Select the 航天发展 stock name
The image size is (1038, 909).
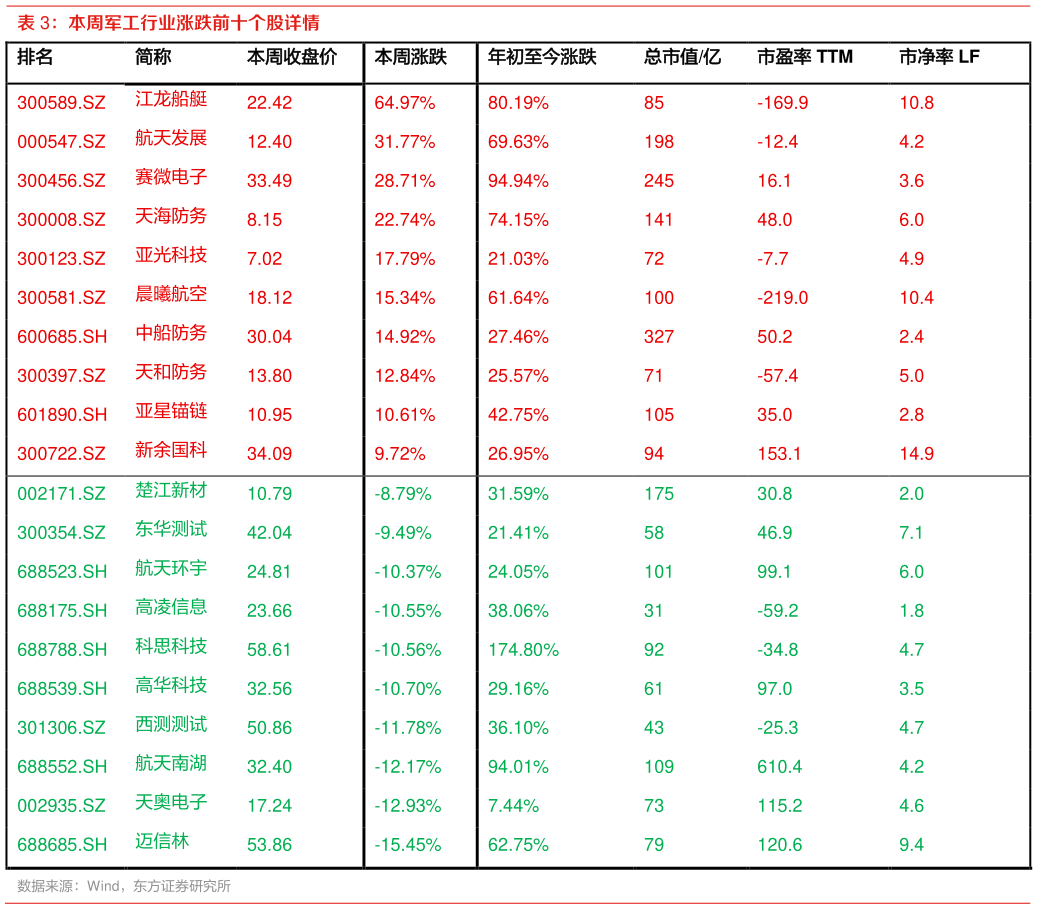pyautogui.click(x=171, y=139)
